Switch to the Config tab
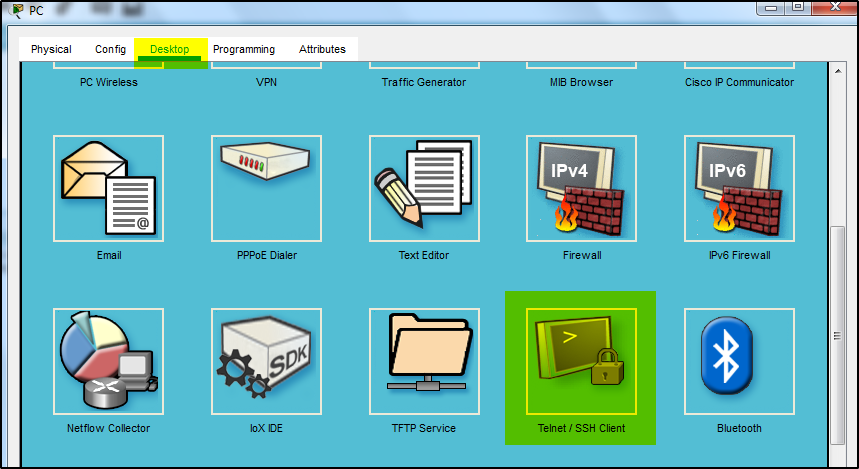Viewport: 859px width, 469px height. pos(110,49)
